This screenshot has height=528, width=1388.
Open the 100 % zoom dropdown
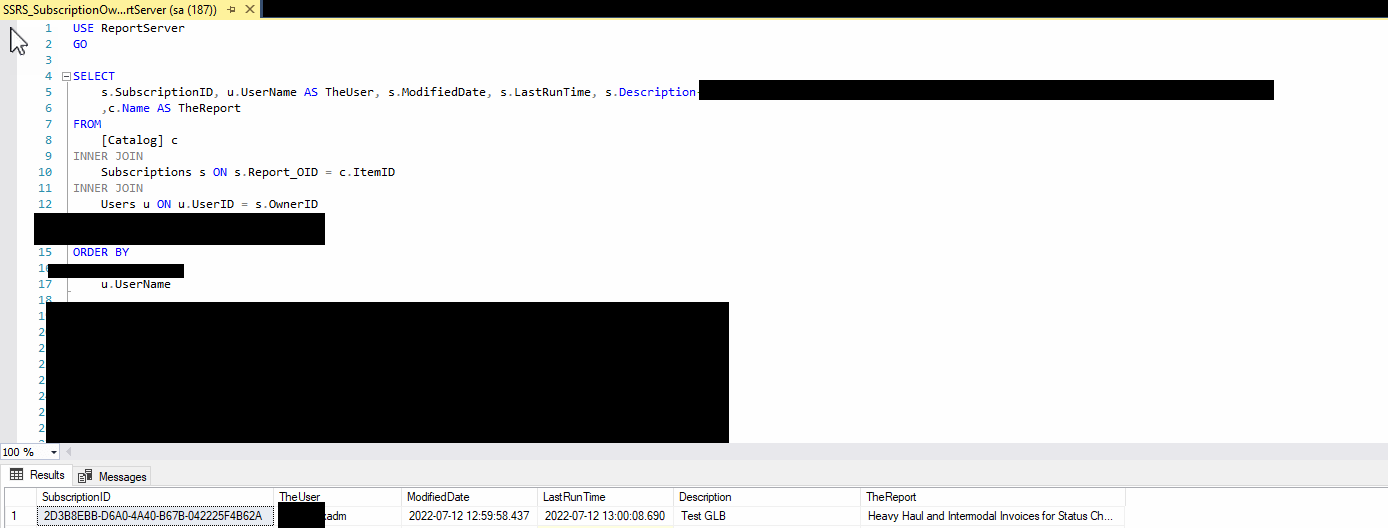[53, 452]
